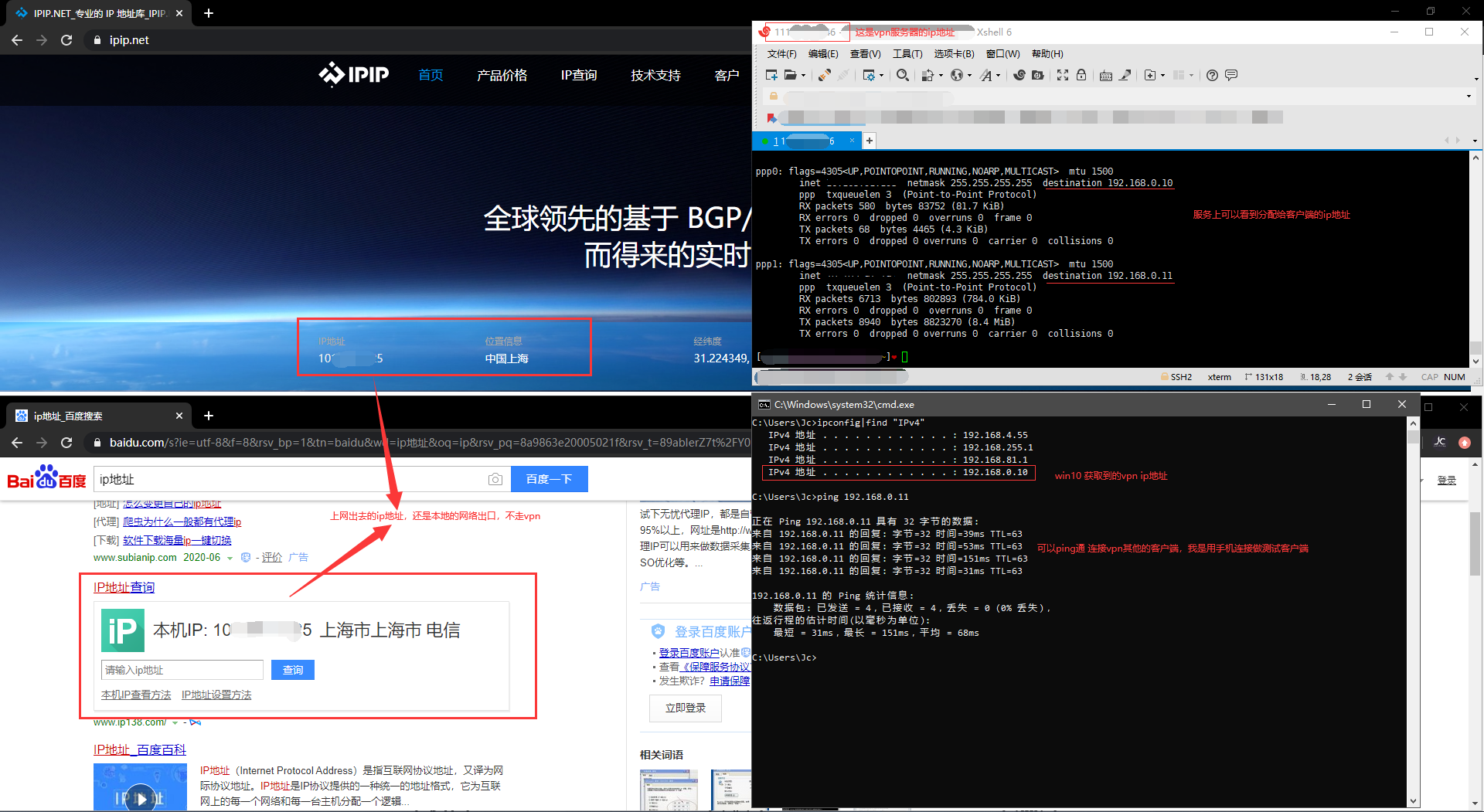This screenshot has height=812, width=1484.
Task: Click the Xshell lock screen icon
Action: pos(1081,75)
